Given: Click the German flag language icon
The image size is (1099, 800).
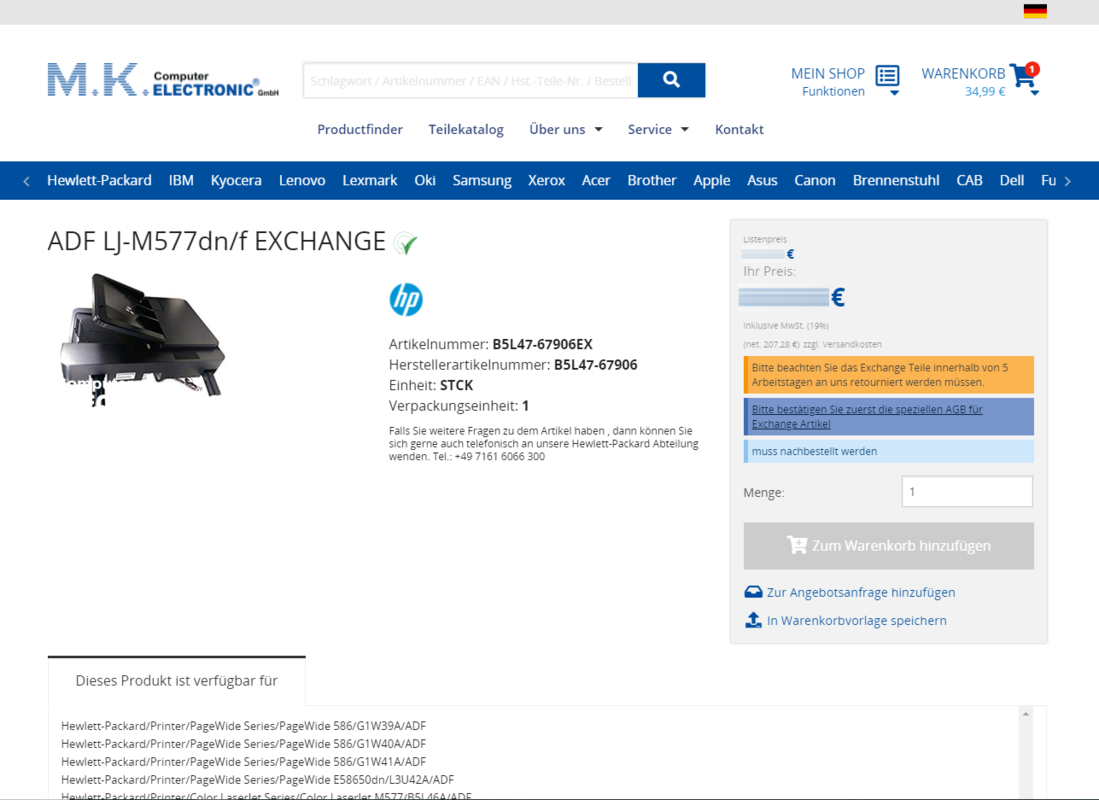Looking at the screenshot, I should point(1035,11).
